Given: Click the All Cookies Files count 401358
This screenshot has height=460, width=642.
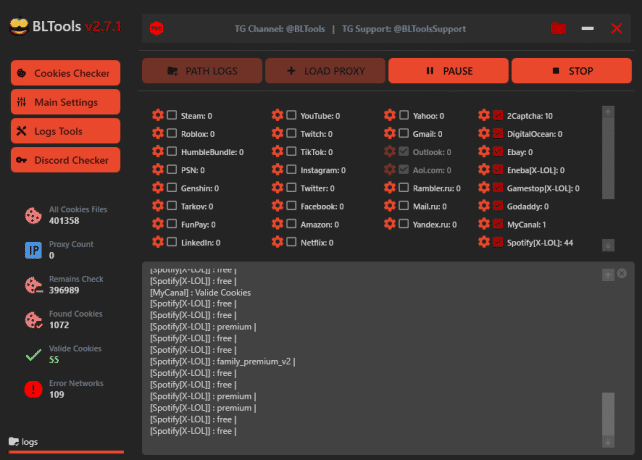Looking at the screenshot, I should pos(64,220).
